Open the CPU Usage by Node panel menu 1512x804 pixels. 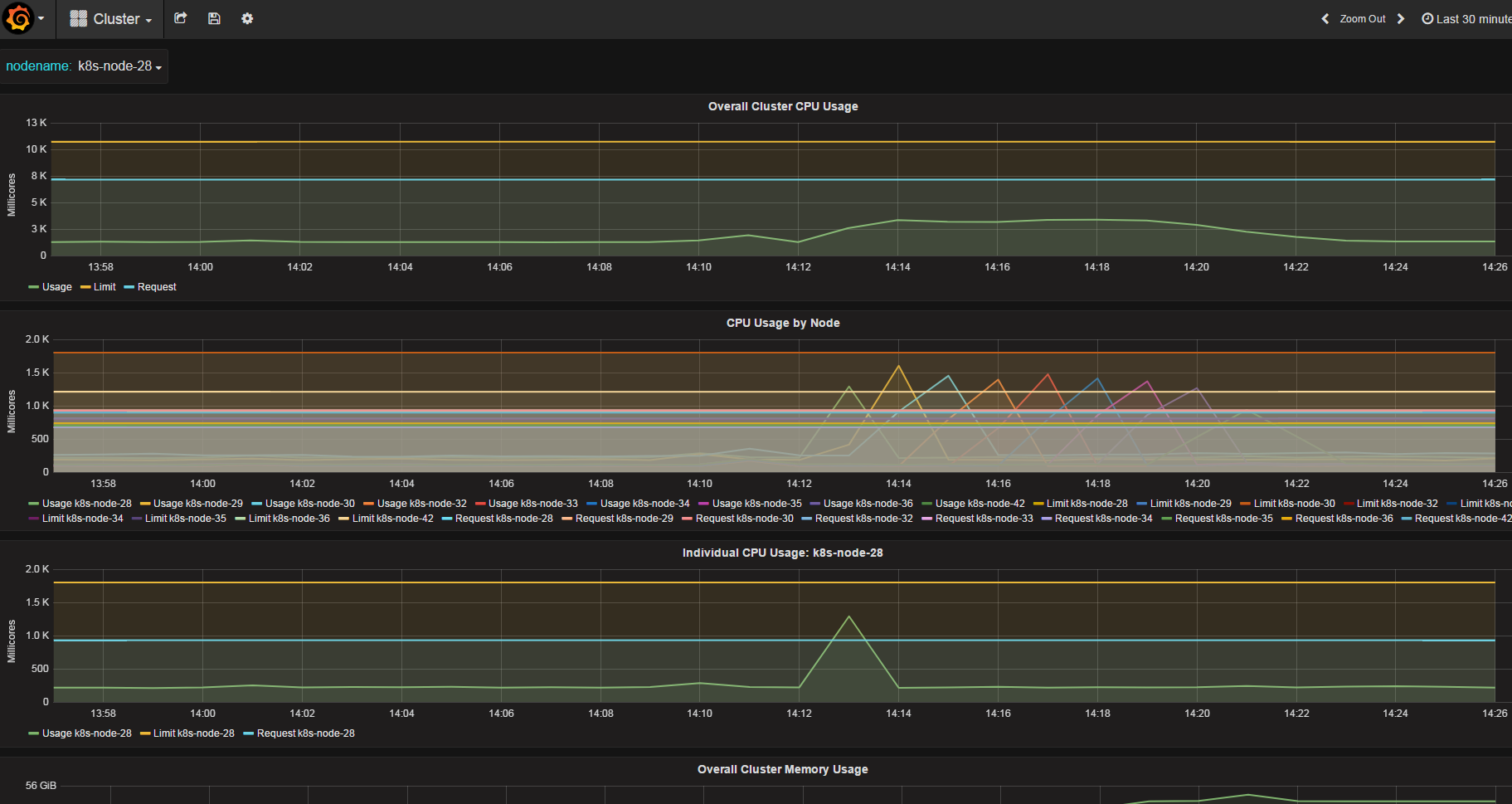[782, 323]
